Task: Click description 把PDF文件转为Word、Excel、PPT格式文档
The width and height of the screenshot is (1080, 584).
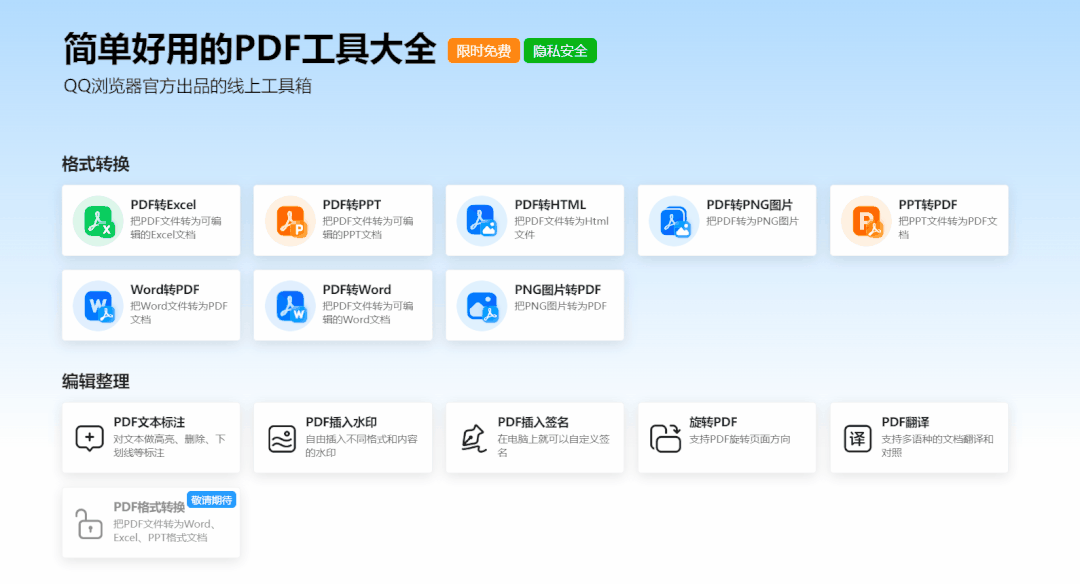Action: tap(165, 530)
